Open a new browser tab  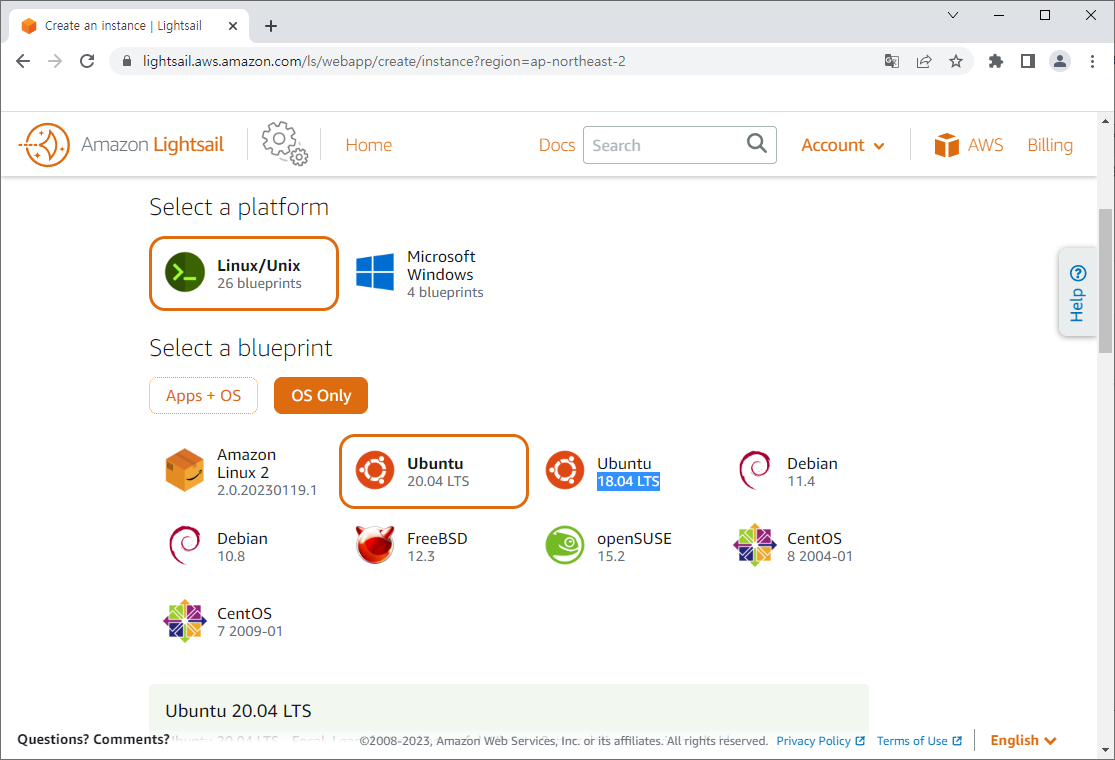click(x=271, y=26)
